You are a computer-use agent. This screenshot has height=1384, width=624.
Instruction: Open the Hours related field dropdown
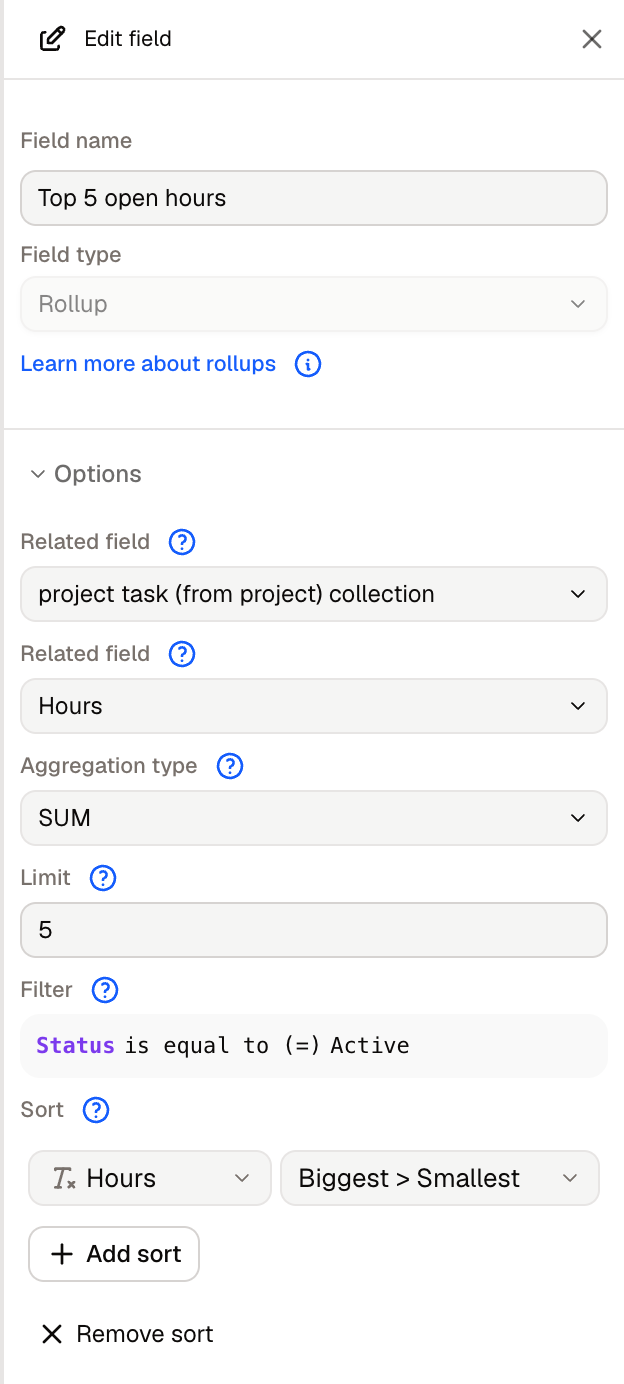314,706
